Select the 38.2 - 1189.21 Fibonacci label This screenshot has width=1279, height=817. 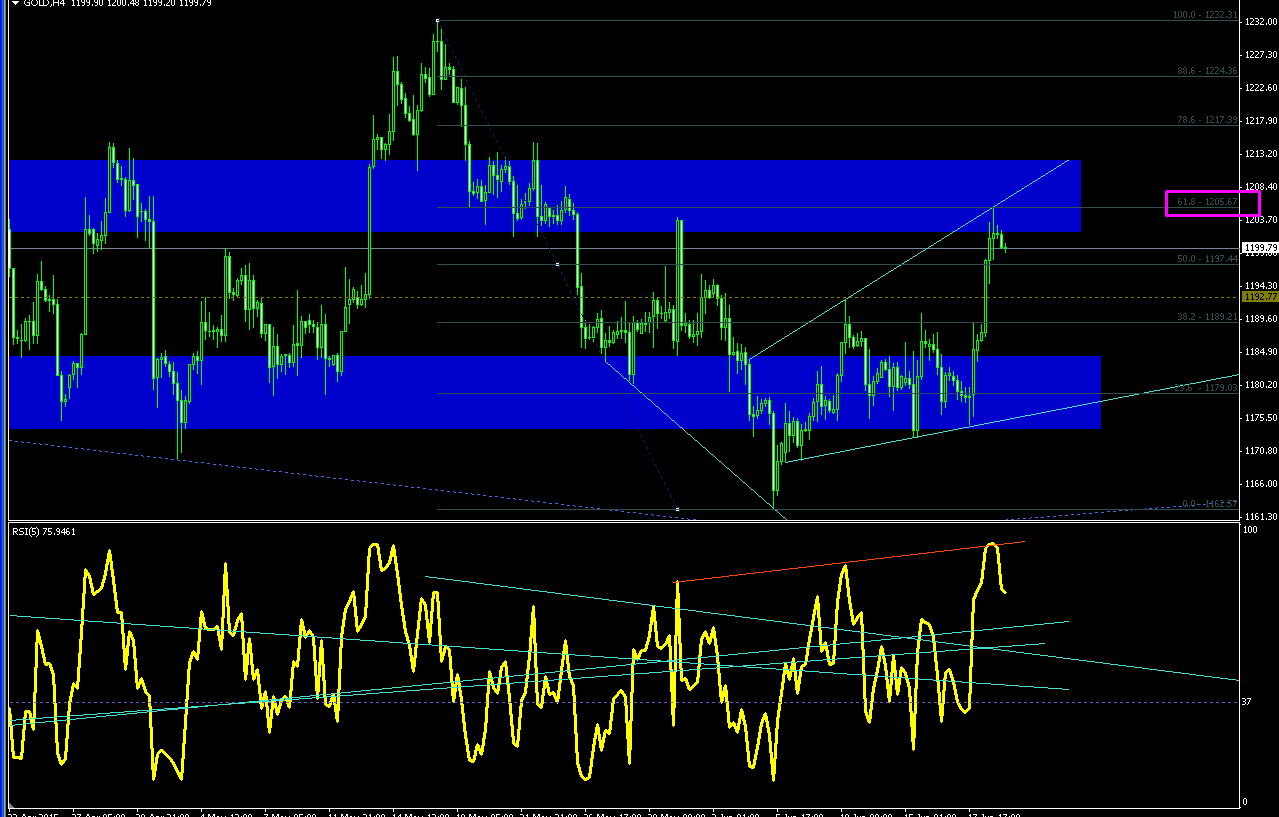[1208, 316]
